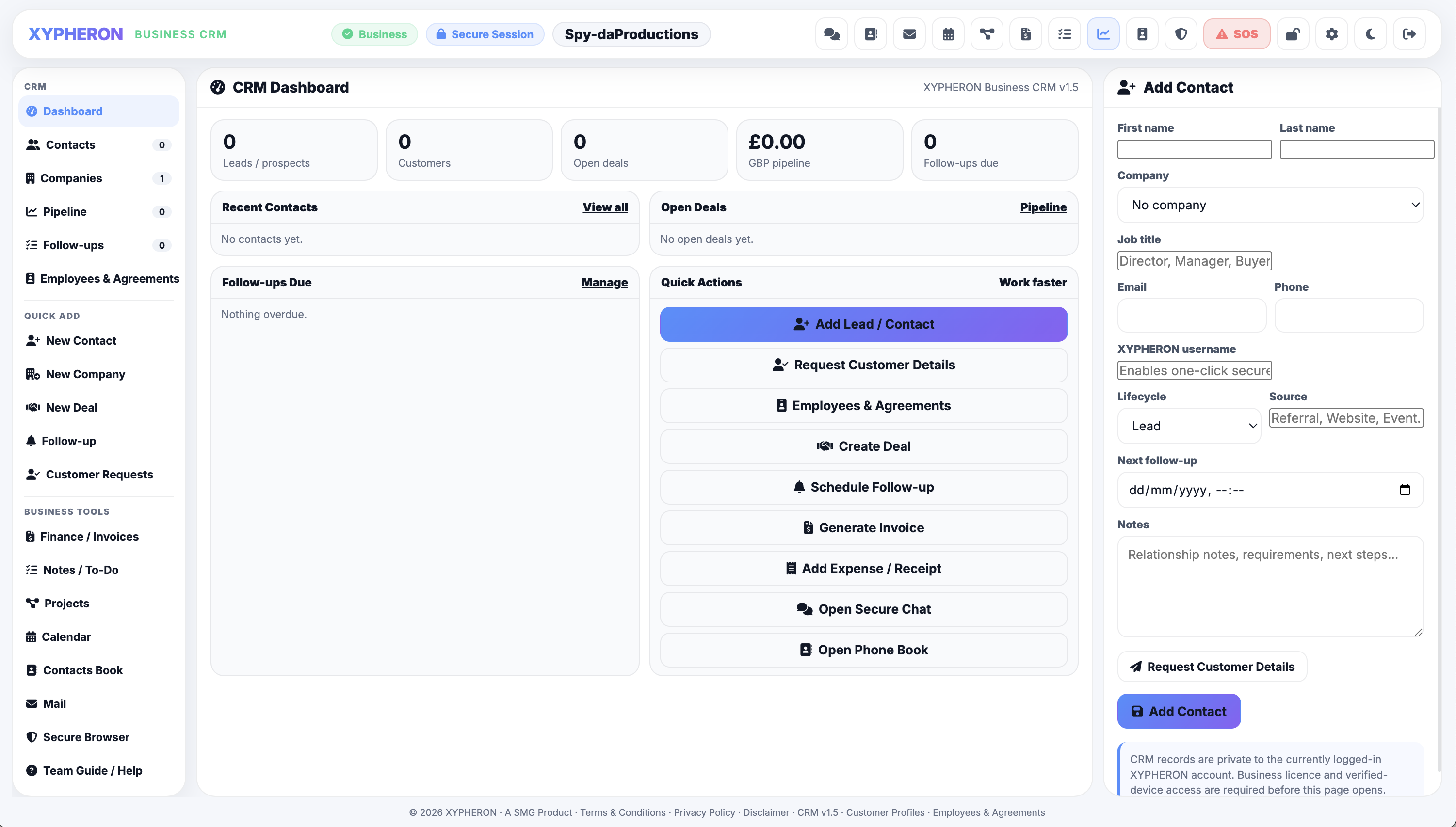Open Contacts in the CRM sidebar
Viewport: 1456px width, 827px height.
[x=99, y=145]
